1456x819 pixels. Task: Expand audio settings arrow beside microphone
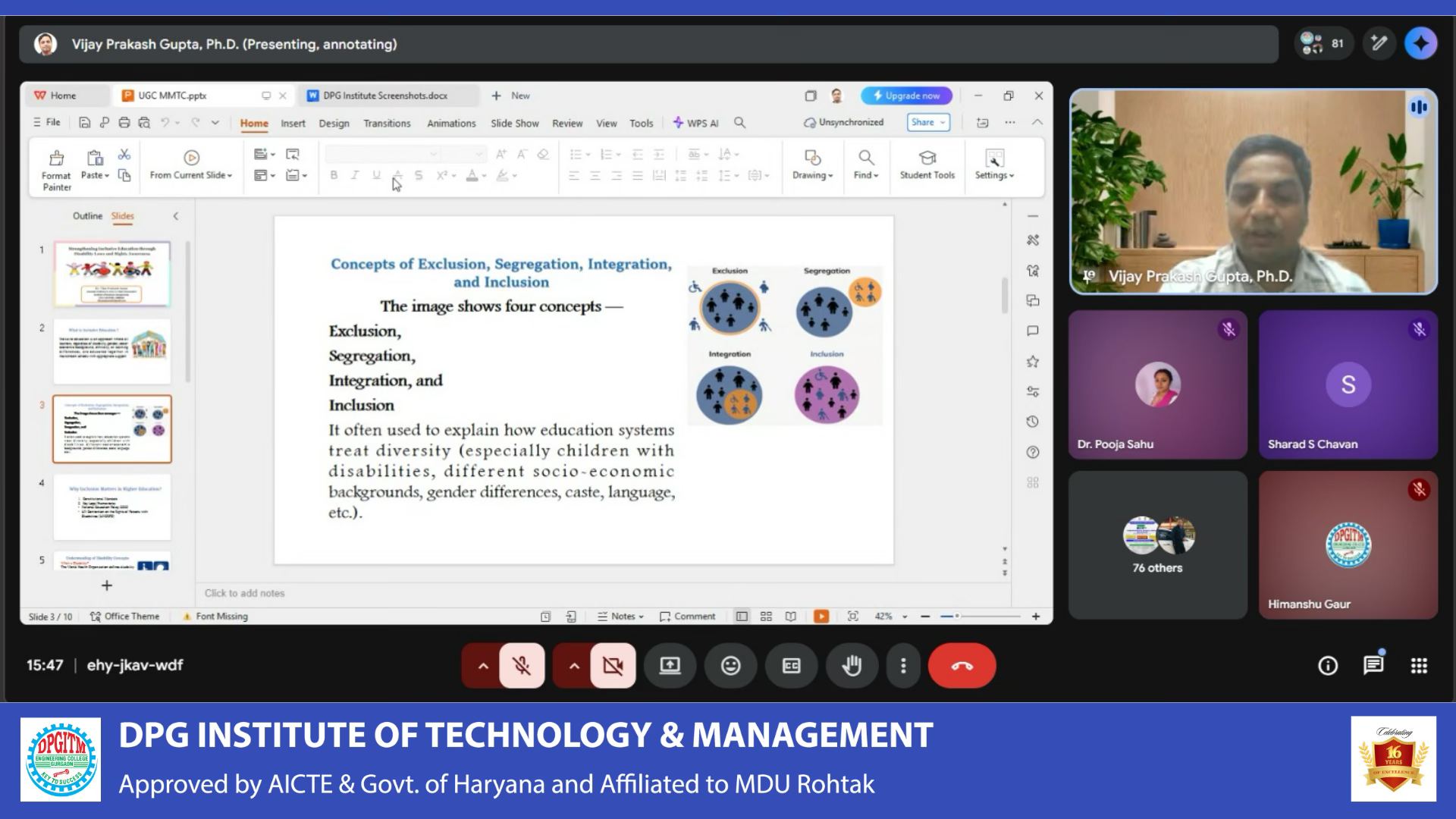[x=483, y=666]
